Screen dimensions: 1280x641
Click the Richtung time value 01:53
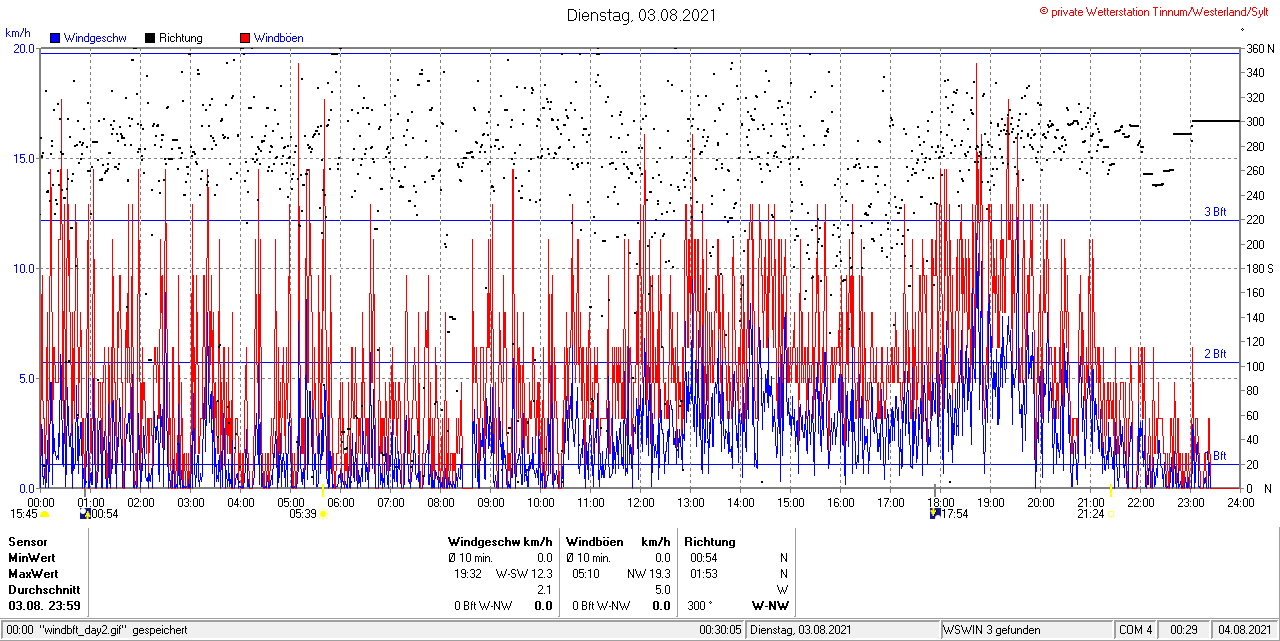coord(703,574)
